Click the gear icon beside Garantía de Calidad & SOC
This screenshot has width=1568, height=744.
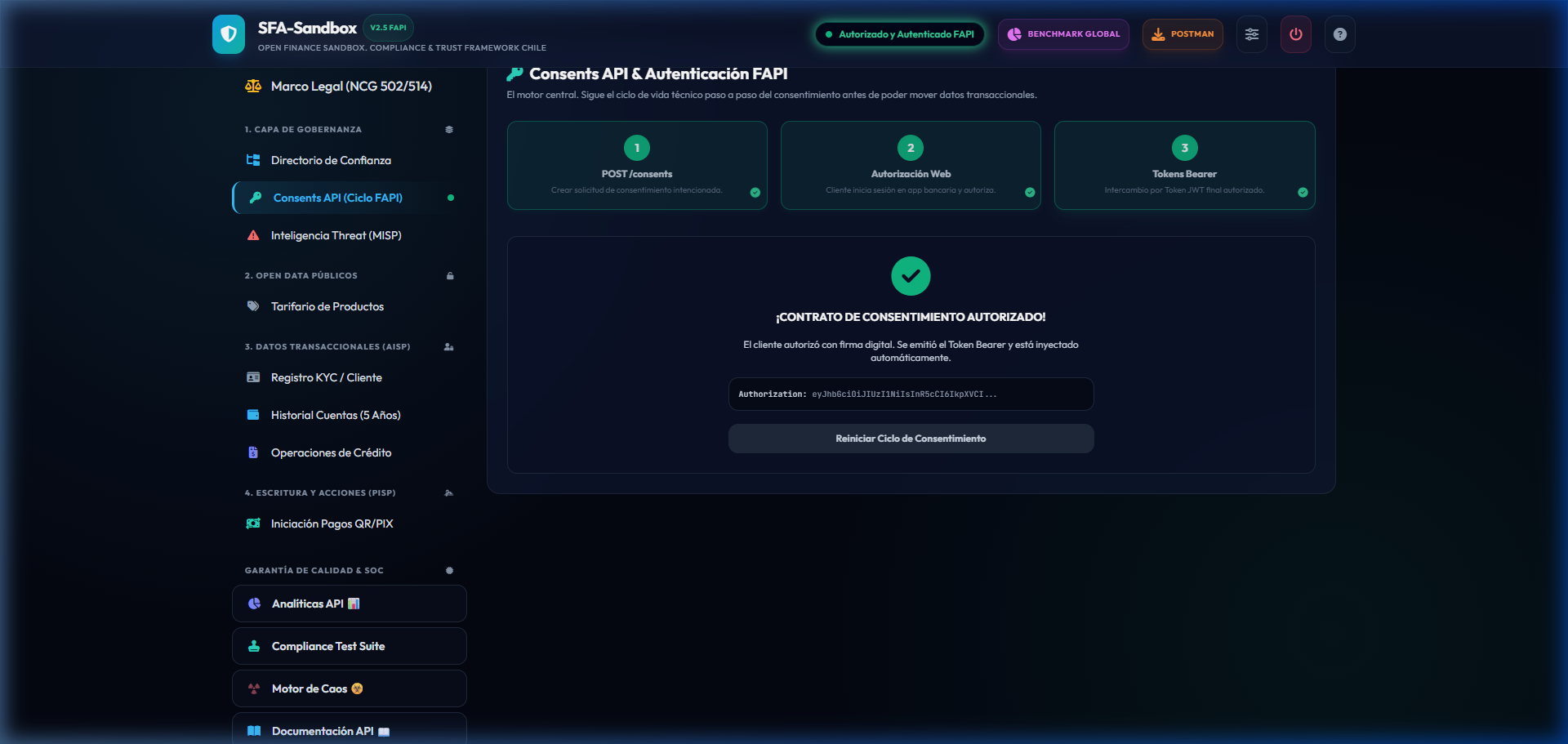[x=449, y=571]
